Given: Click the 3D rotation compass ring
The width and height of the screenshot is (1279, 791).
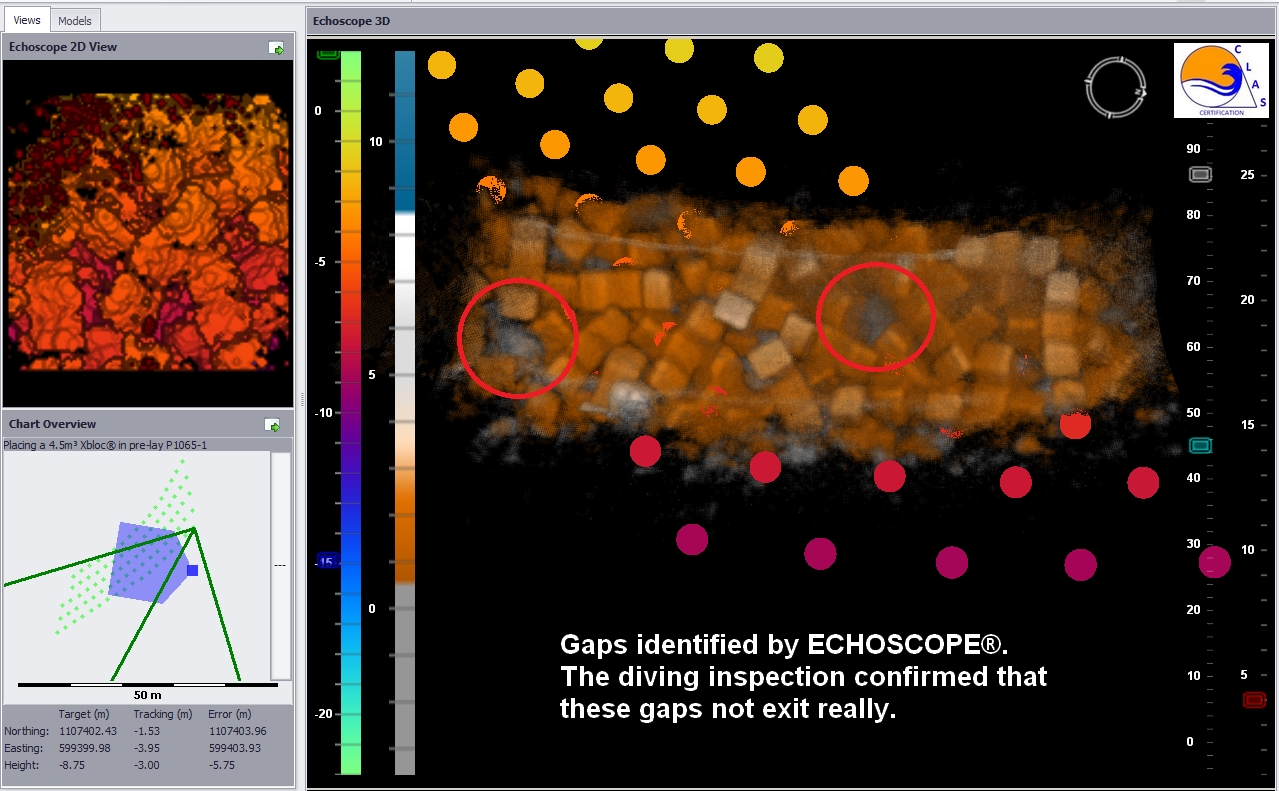Looking at the screenshot, I should coord(1115,88).
